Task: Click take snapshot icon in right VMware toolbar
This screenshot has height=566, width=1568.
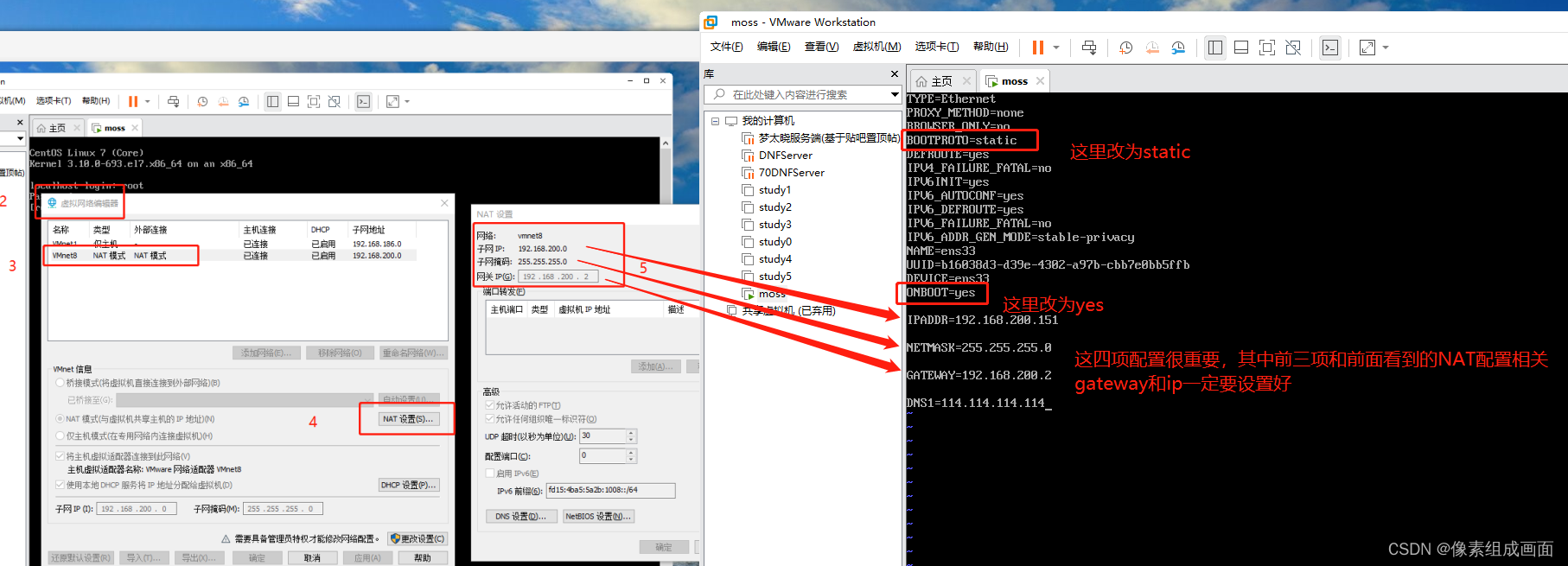Action: (x=1125, y=48)
